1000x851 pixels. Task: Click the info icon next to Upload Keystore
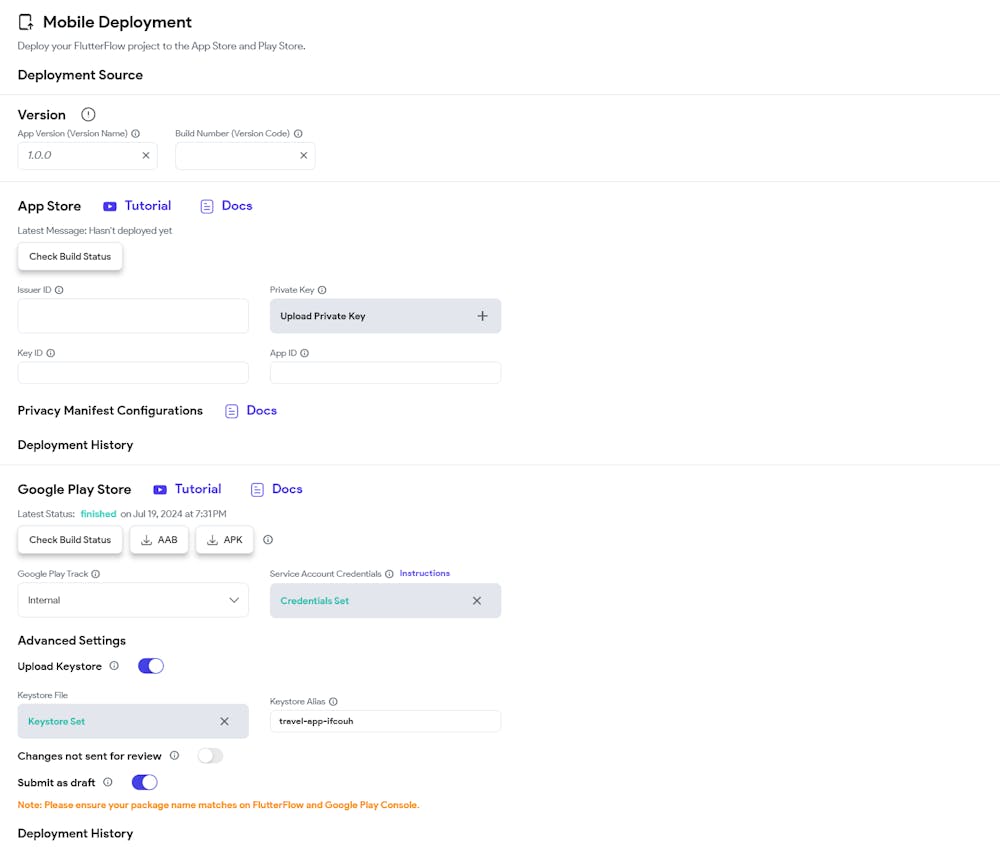point(114,666)
